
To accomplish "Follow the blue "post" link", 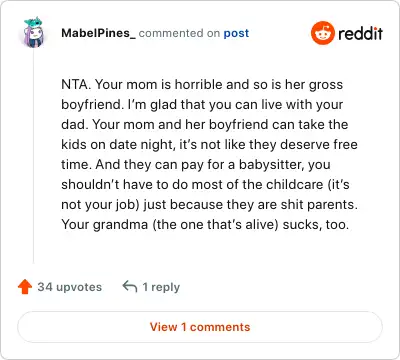I will [x=236, y=33].
